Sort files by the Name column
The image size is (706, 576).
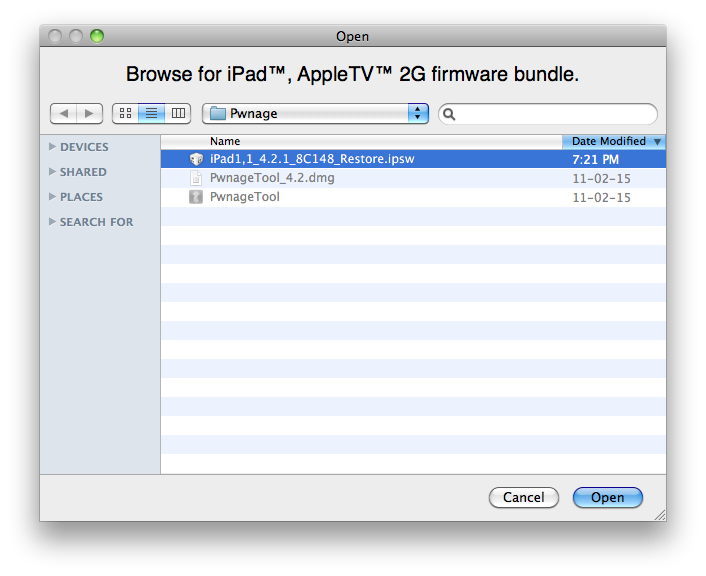click(x=362, y=141)
